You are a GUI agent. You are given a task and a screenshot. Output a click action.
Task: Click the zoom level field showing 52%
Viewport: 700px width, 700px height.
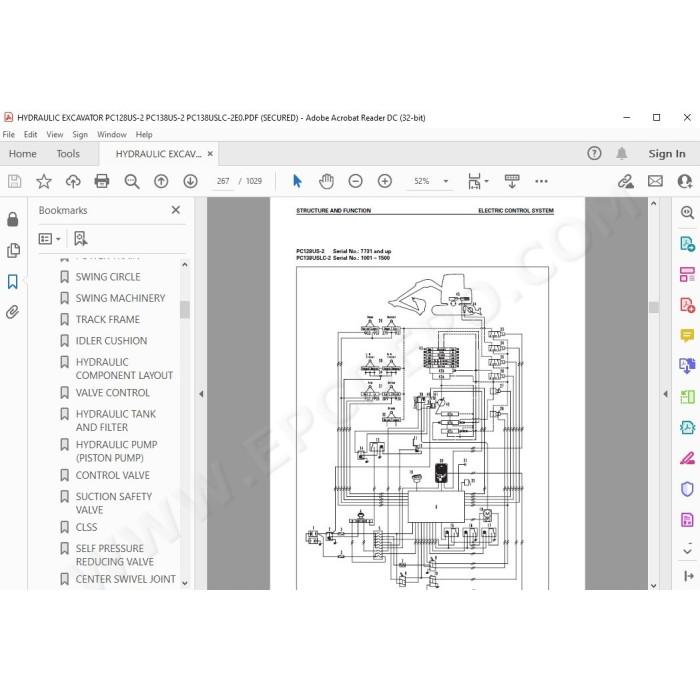(x=421, y=181)
